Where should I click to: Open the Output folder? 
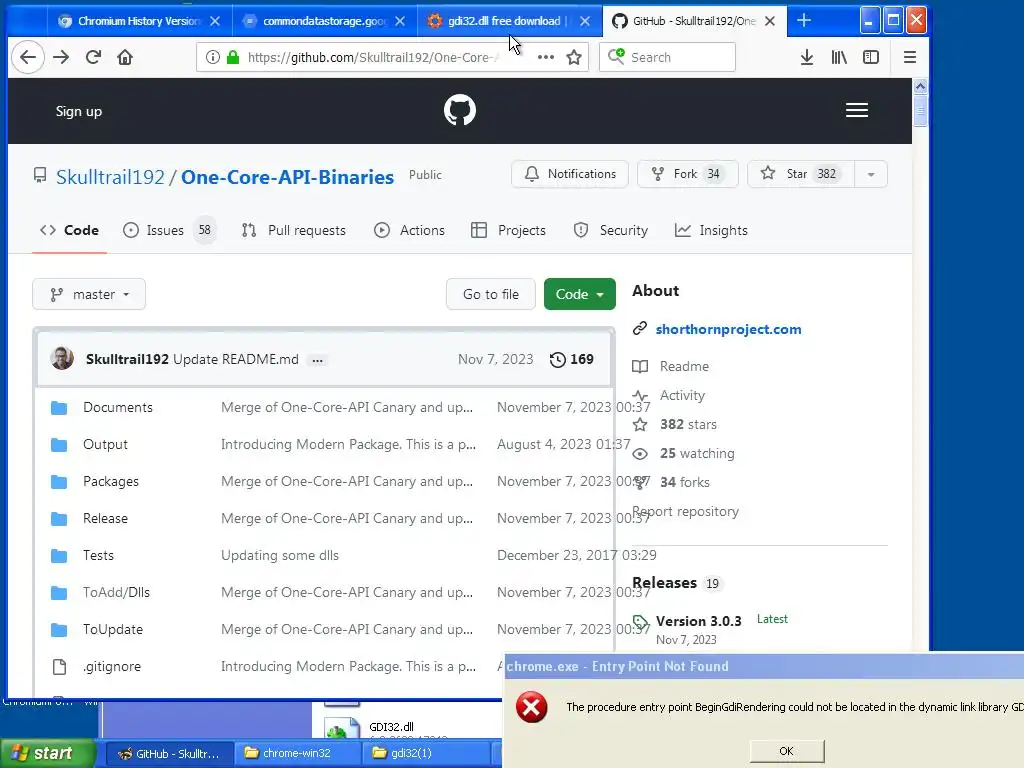point(105,445)
